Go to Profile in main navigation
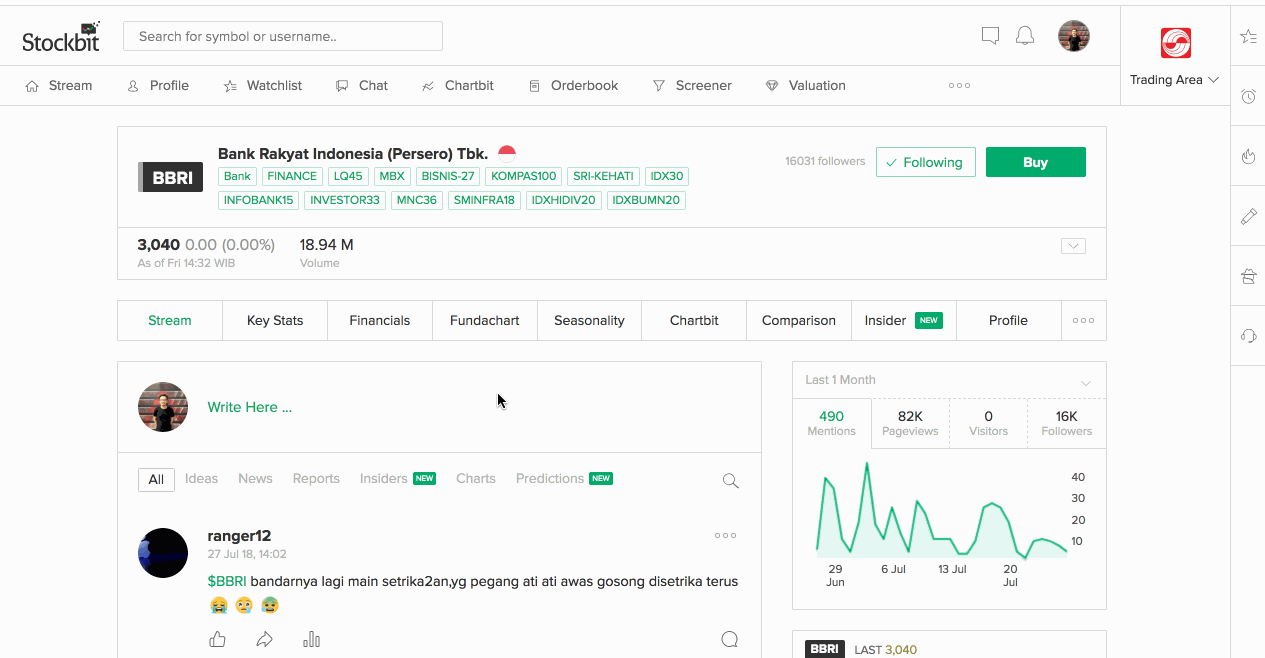The width and height of the screenshot is (1265, 658). (158, 86)
